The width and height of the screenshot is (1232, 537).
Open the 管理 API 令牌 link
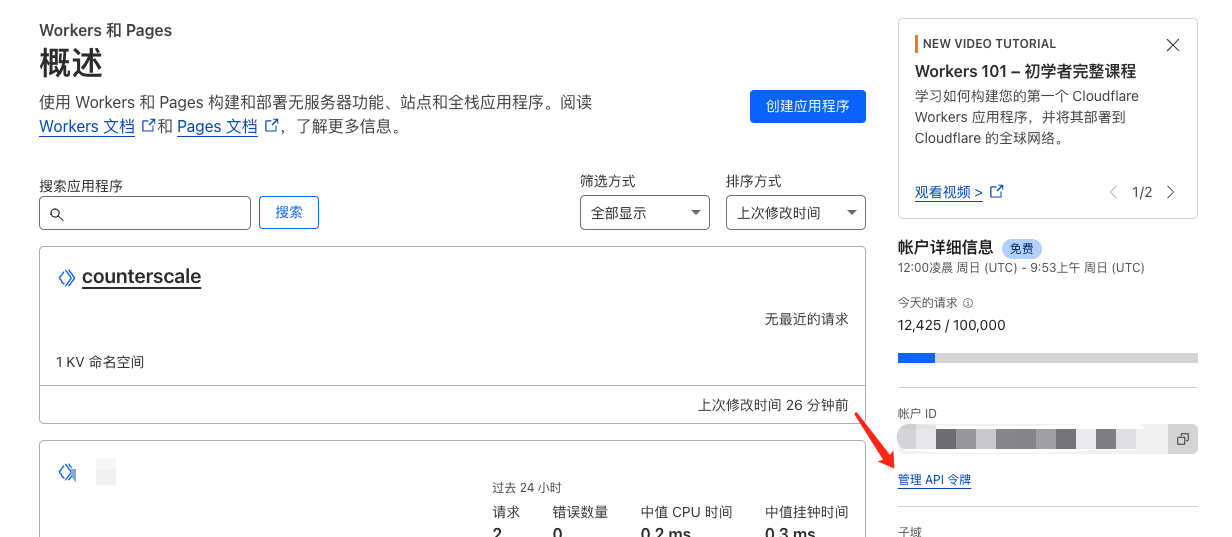pos(934,480)
